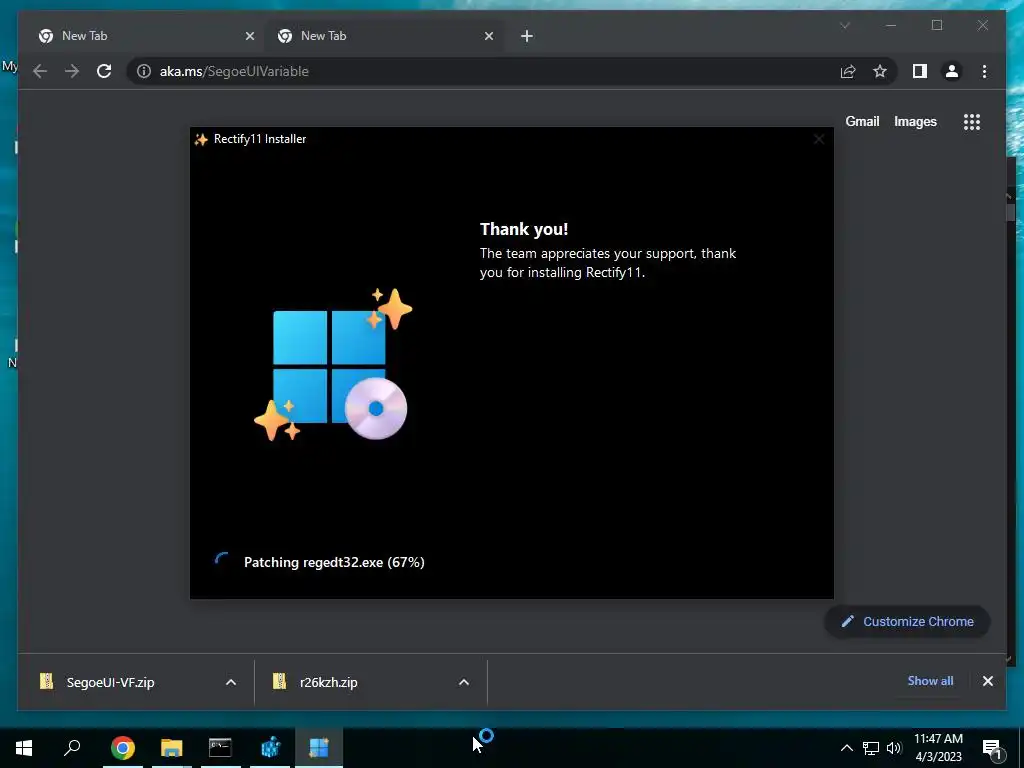1024x768 pixels.
Task: Open Command Prompt taskbar icon
Action: pyautogui.click(x=220, y=748)
